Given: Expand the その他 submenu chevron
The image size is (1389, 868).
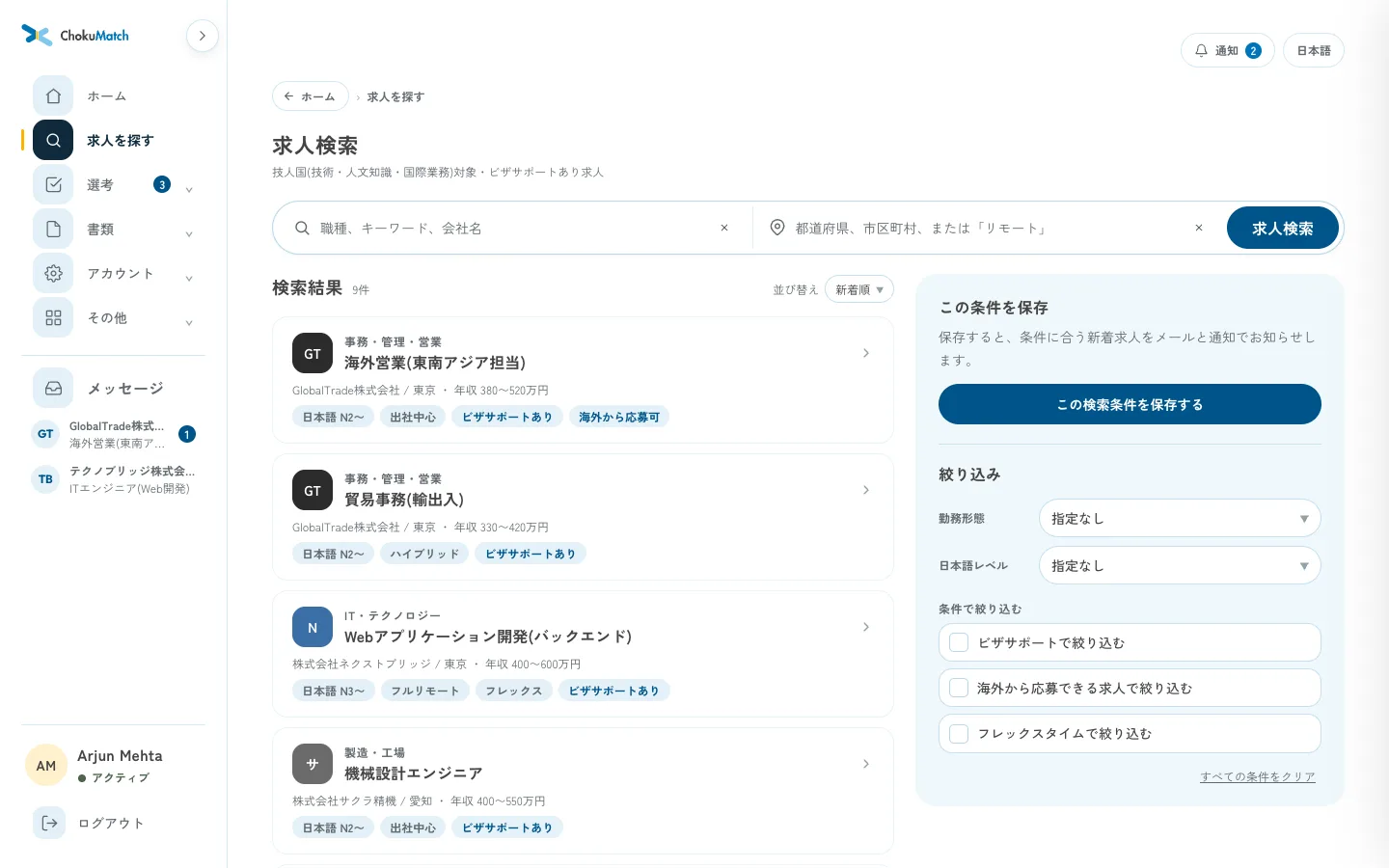Looking at the screenshot, I should [189, 322].
